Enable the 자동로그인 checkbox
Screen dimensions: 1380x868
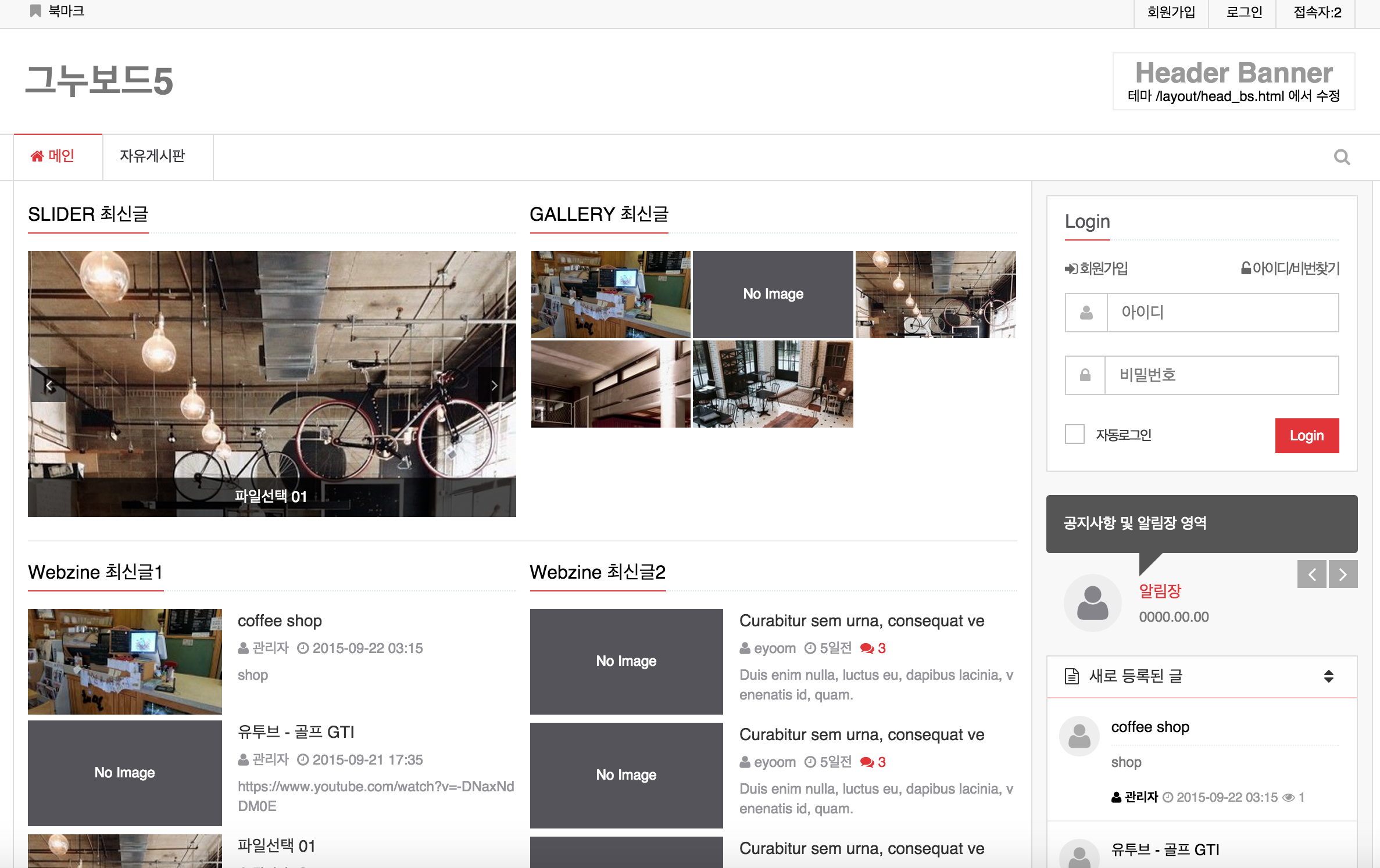coord(1075,434)
